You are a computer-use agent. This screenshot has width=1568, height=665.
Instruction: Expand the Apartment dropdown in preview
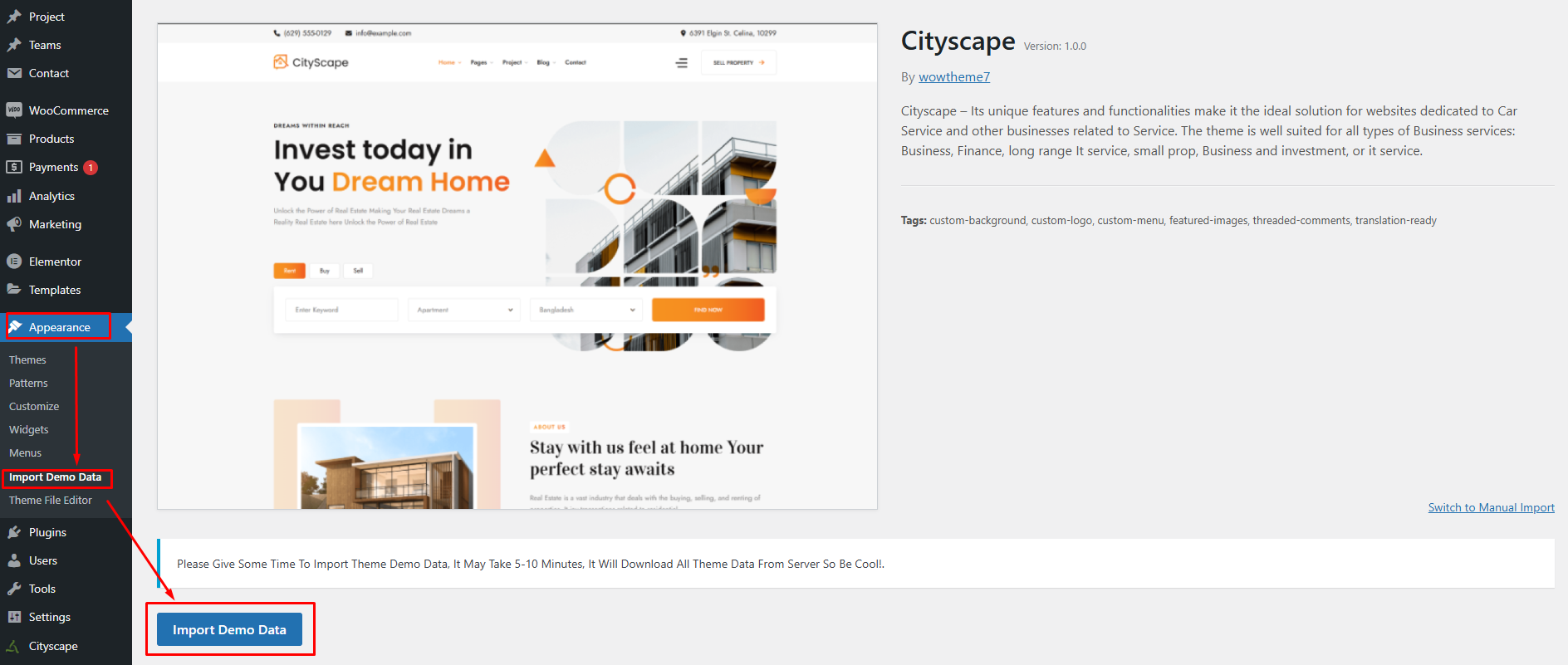464,310
